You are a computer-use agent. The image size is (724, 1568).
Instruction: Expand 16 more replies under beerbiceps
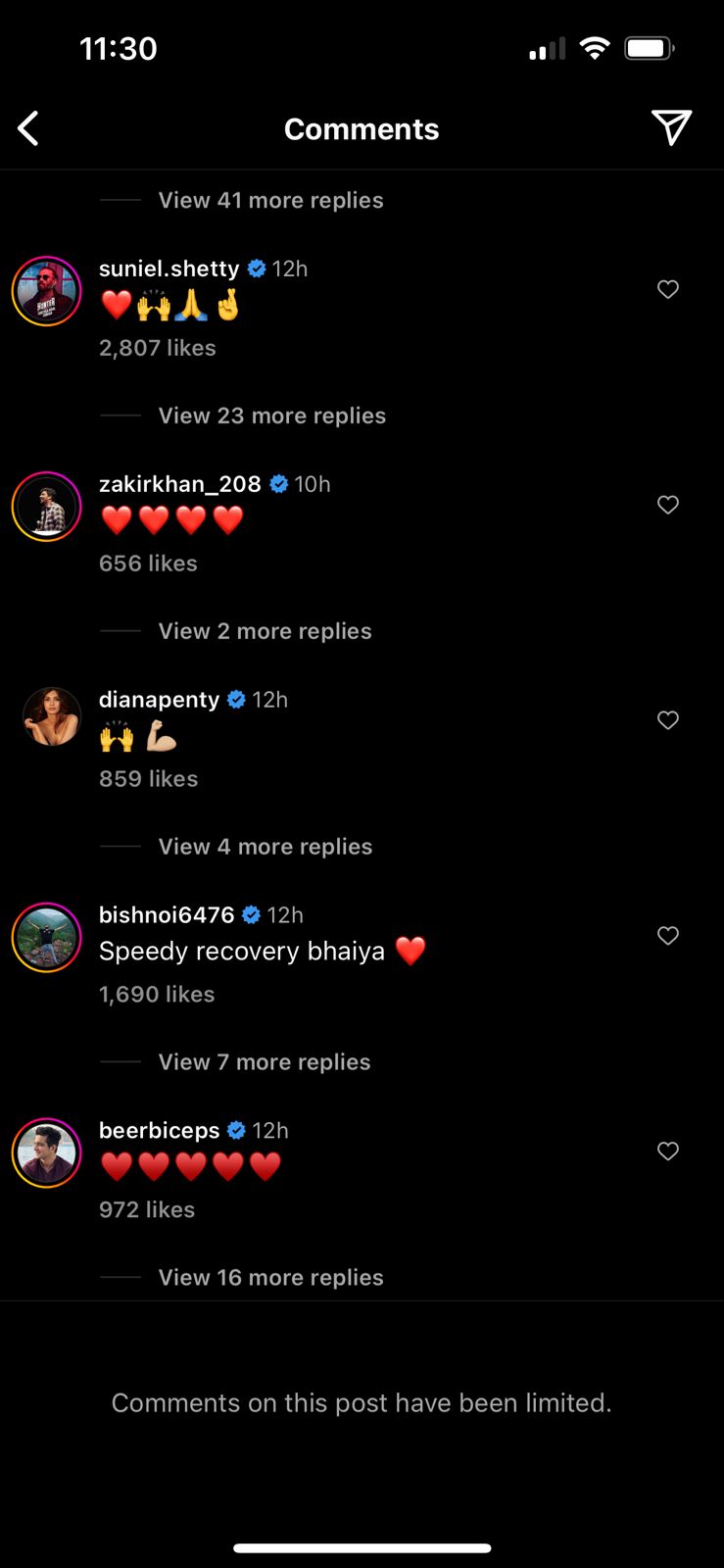pos(270,1277)
